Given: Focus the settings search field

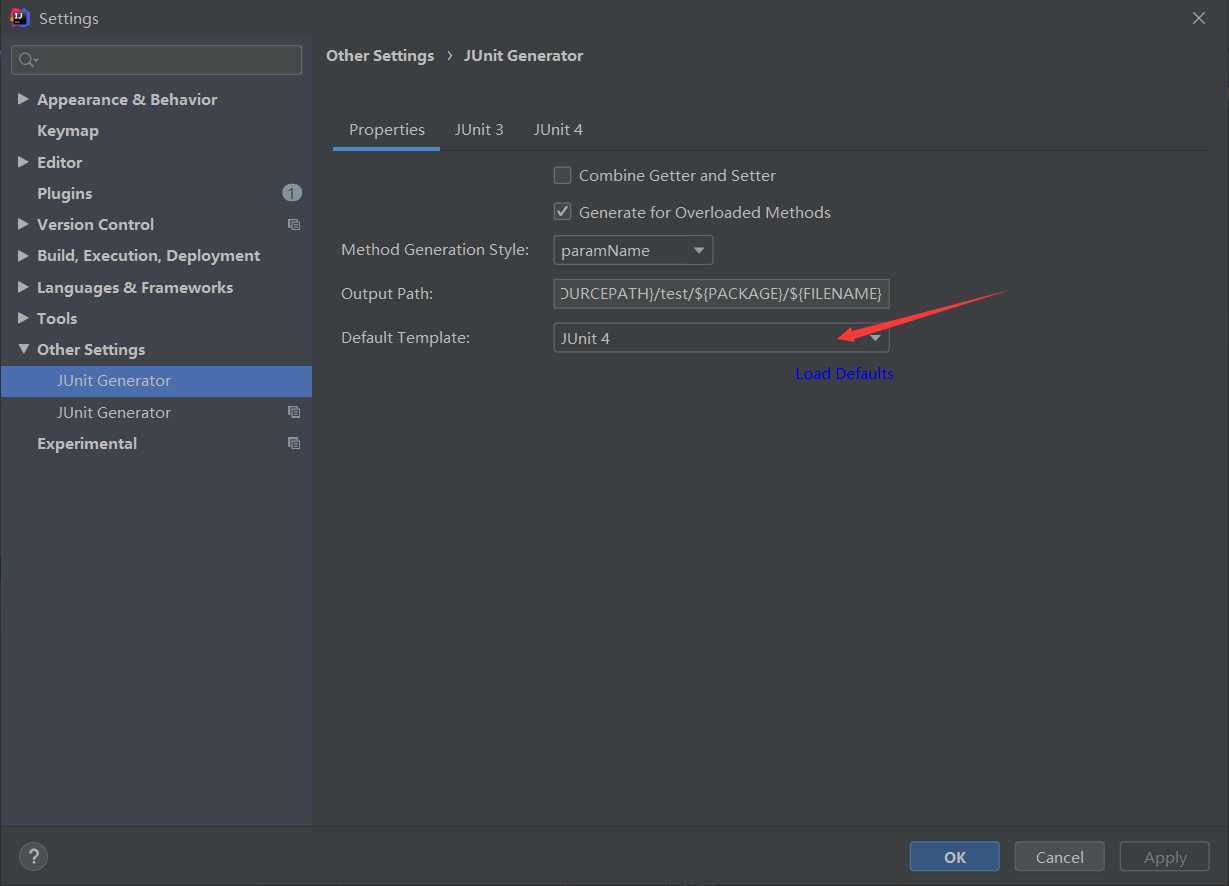Looking at the screenshot, I should [156, 60].
